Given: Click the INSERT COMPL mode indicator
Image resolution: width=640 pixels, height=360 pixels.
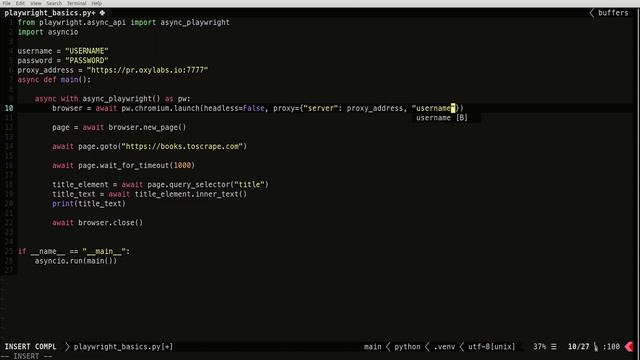Looking at the screenshot, I should point(31,347).
